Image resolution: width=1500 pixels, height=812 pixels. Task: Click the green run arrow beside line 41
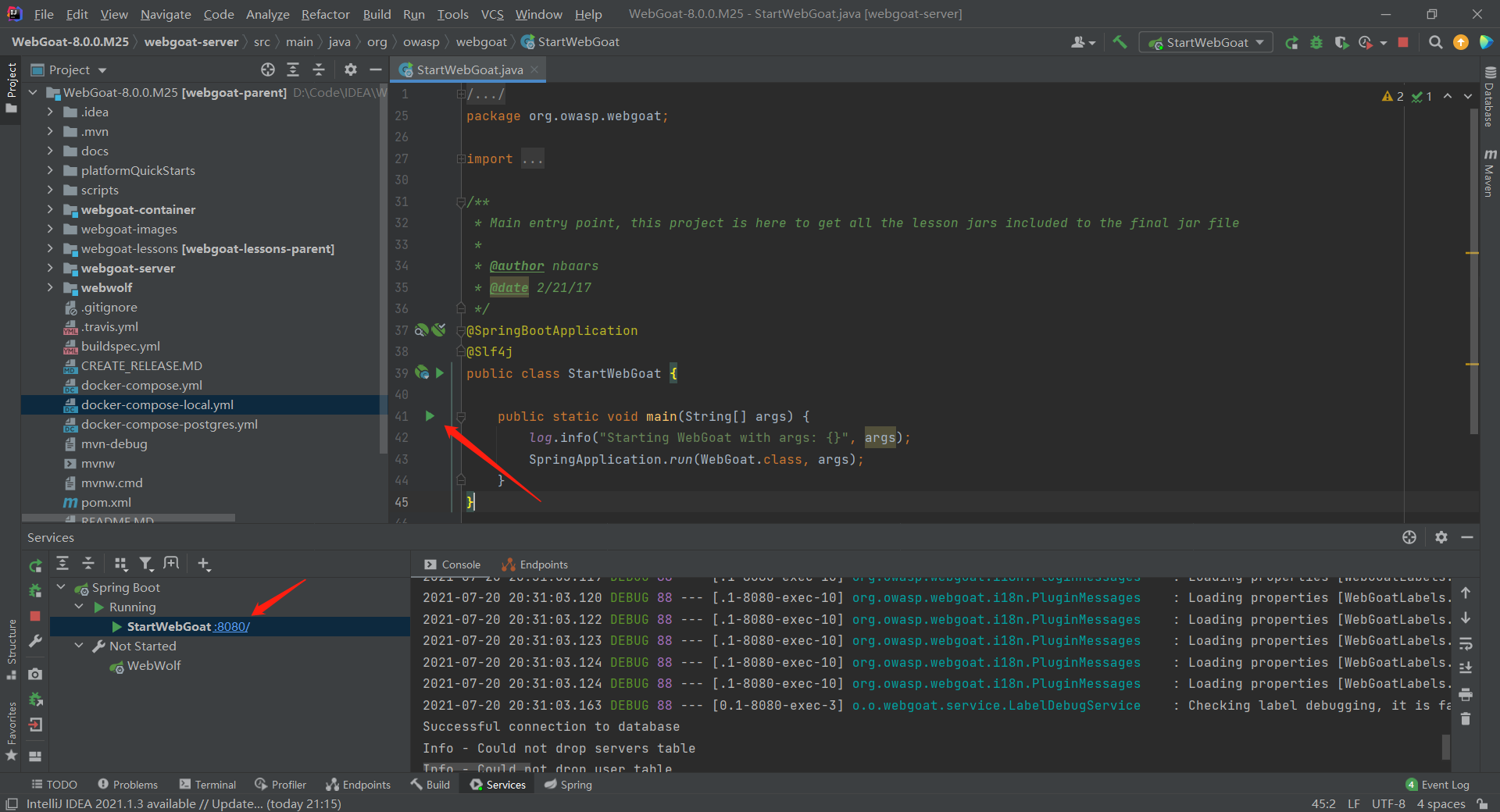[430, 416]
